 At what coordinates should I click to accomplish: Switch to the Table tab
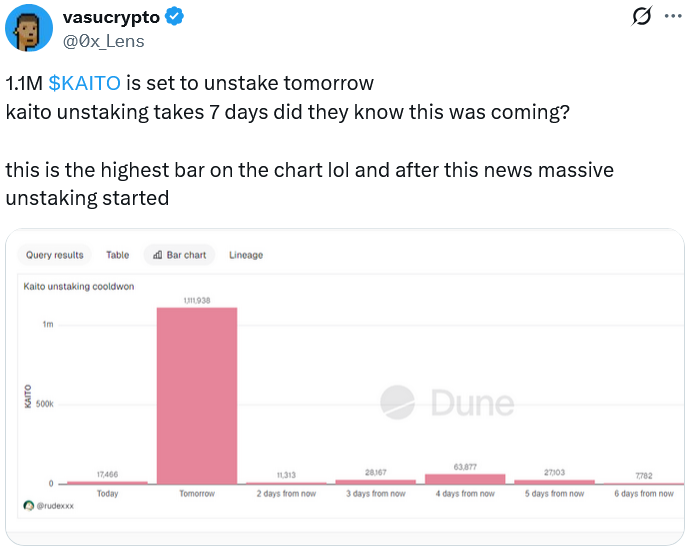click(x=117, y=255)
